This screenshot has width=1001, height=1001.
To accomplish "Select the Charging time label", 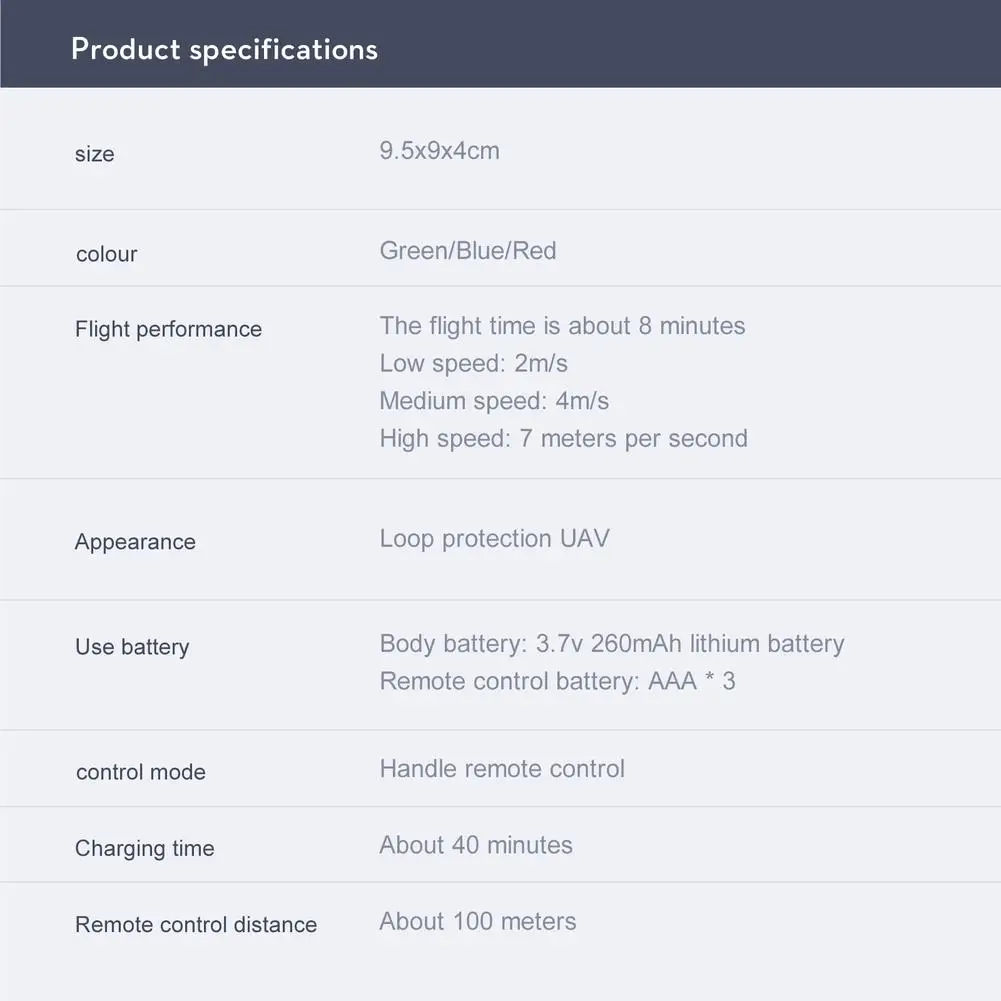I will [145, 849].
